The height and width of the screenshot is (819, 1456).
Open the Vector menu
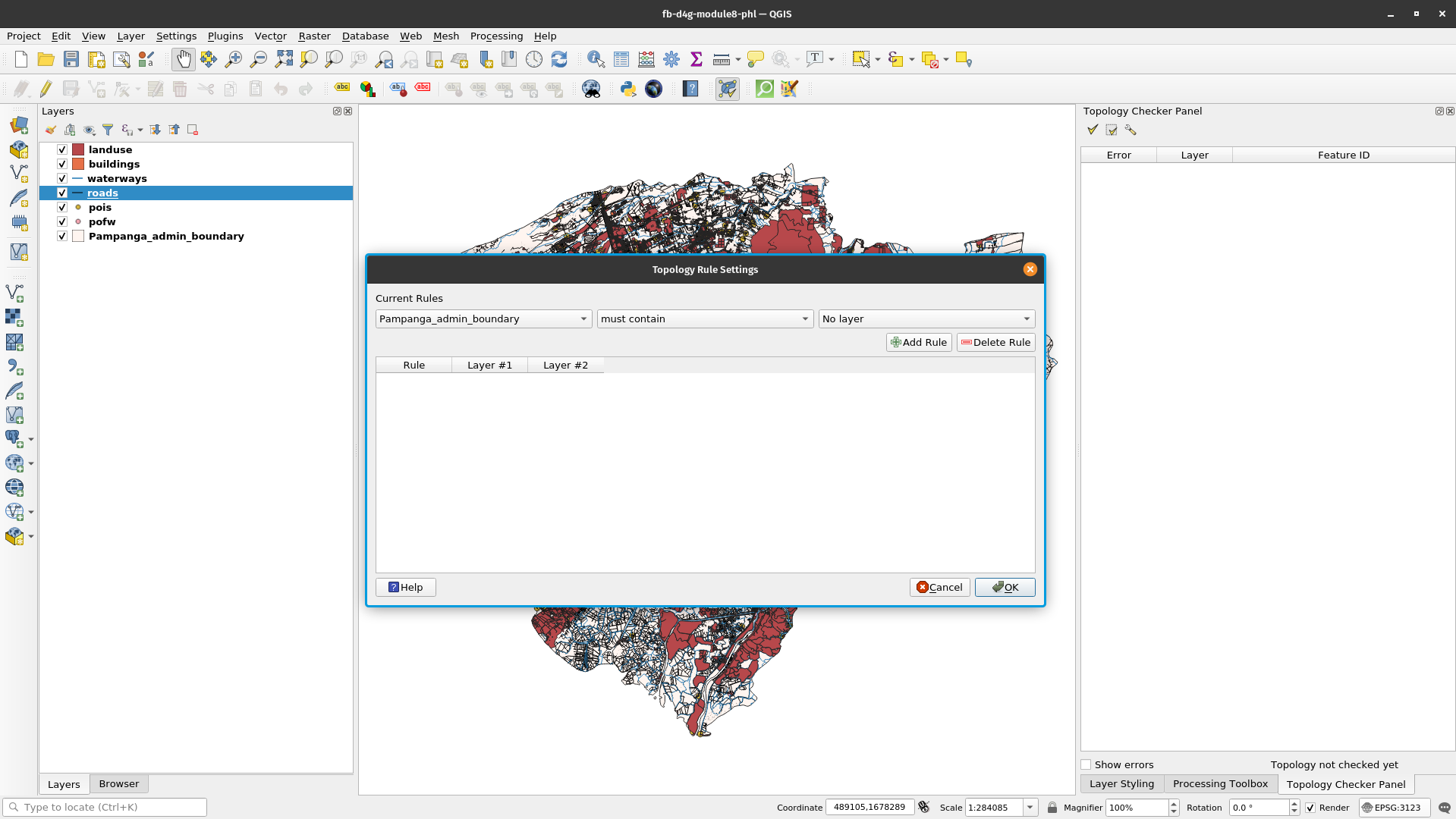(x=270, y=36)
